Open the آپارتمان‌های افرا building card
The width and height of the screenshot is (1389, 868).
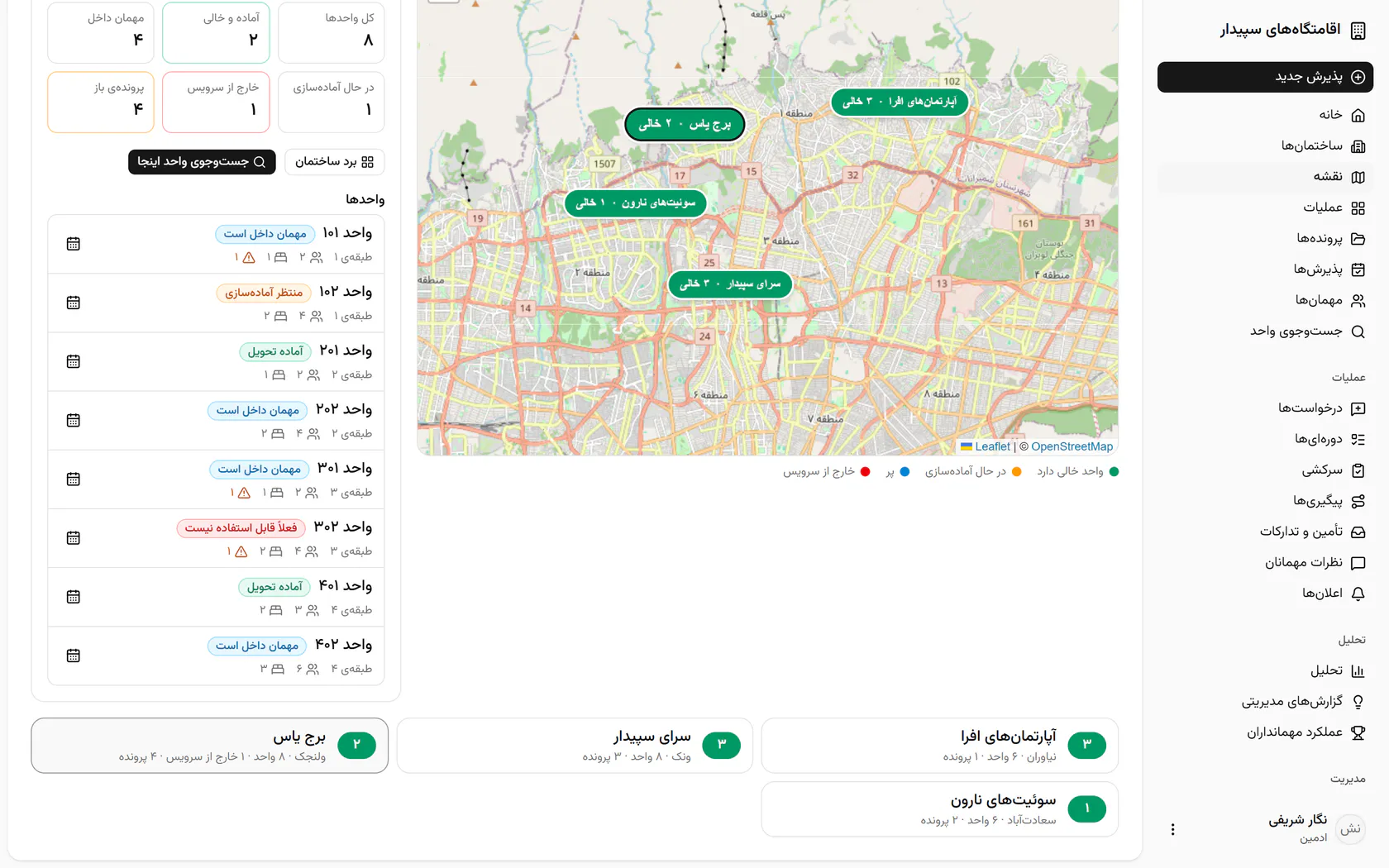tap(940, 746)
